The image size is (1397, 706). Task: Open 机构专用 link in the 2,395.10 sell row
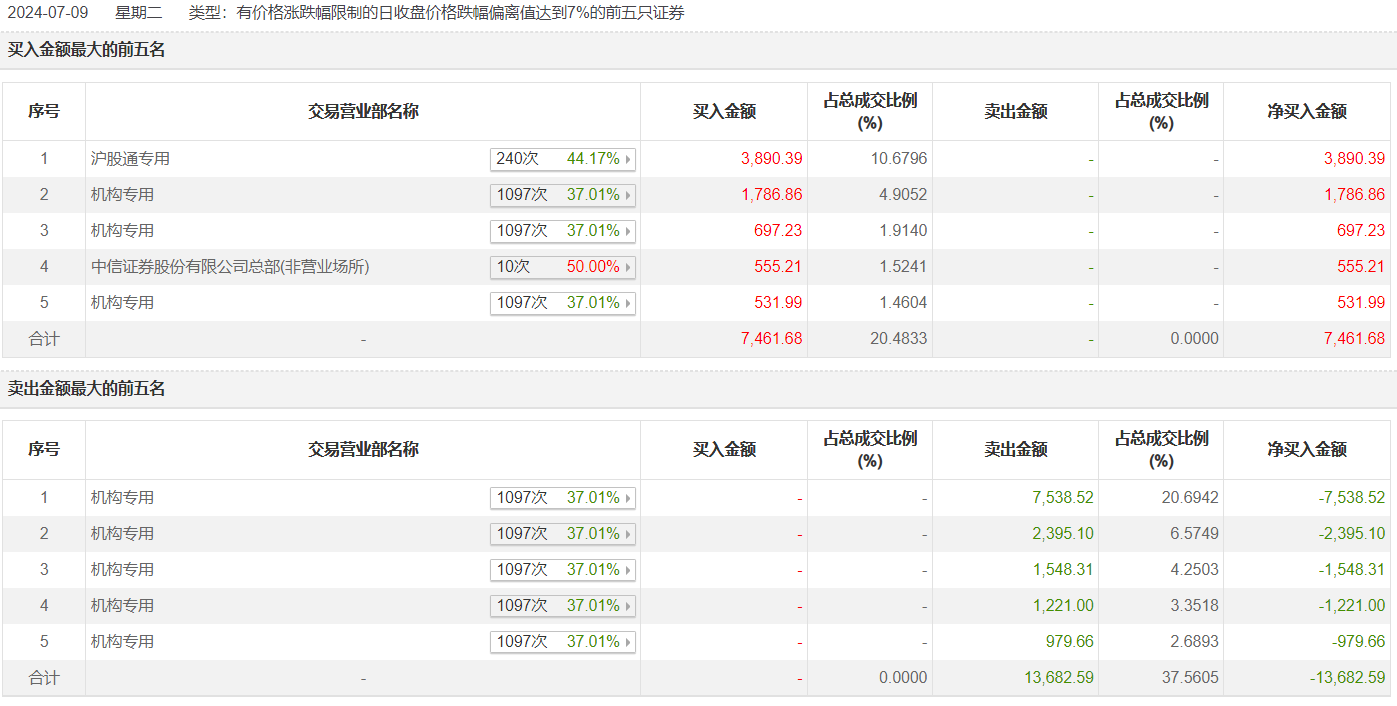tap(122, 534)
